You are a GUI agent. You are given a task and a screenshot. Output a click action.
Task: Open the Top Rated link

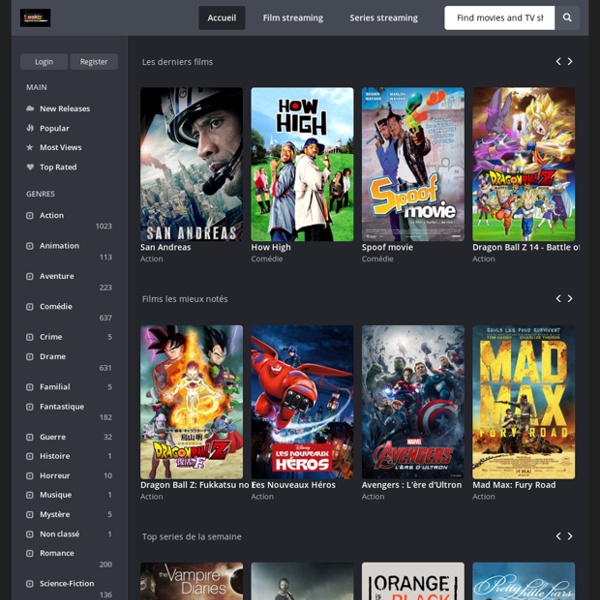coord(58,167)
